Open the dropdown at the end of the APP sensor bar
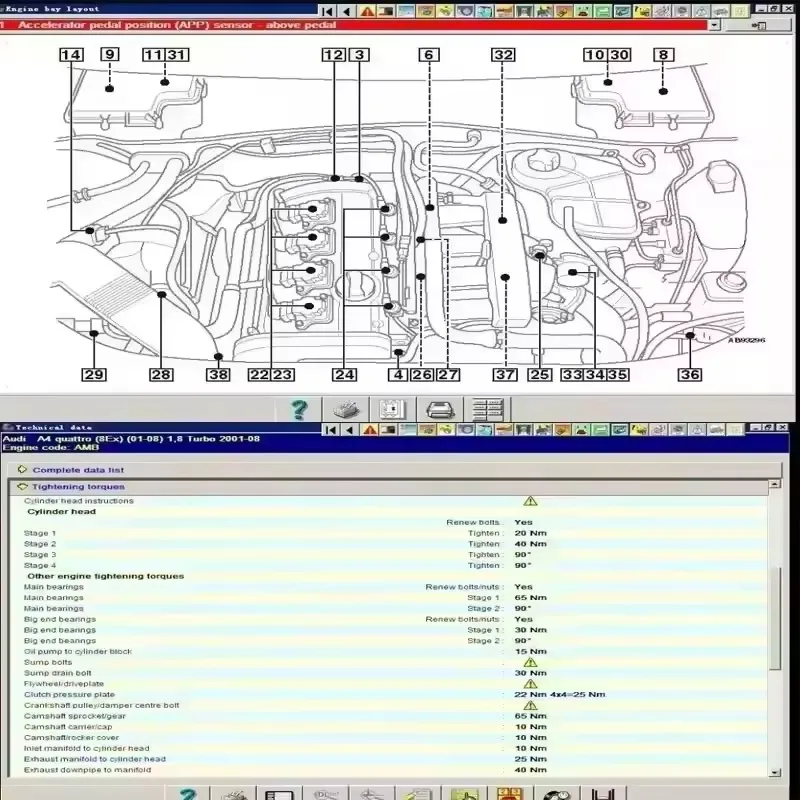 pyautogui.click(x=714, y=25)
